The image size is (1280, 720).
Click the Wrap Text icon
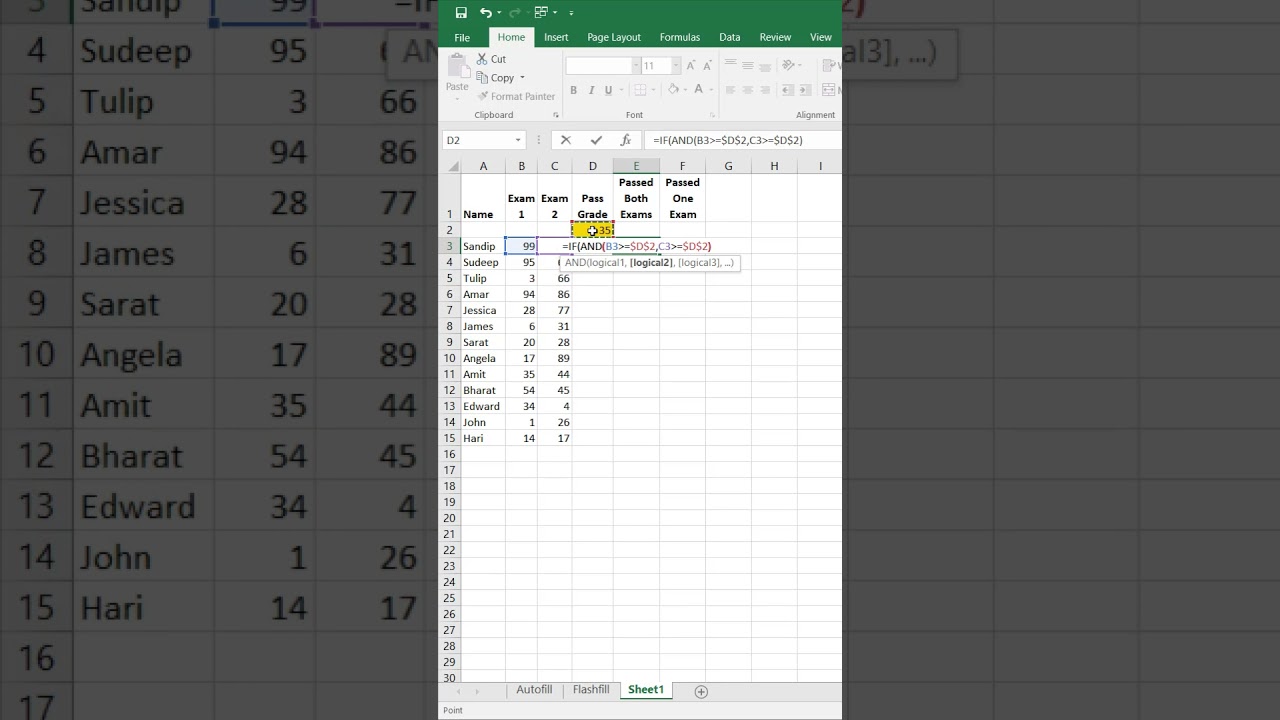point(830,65)
